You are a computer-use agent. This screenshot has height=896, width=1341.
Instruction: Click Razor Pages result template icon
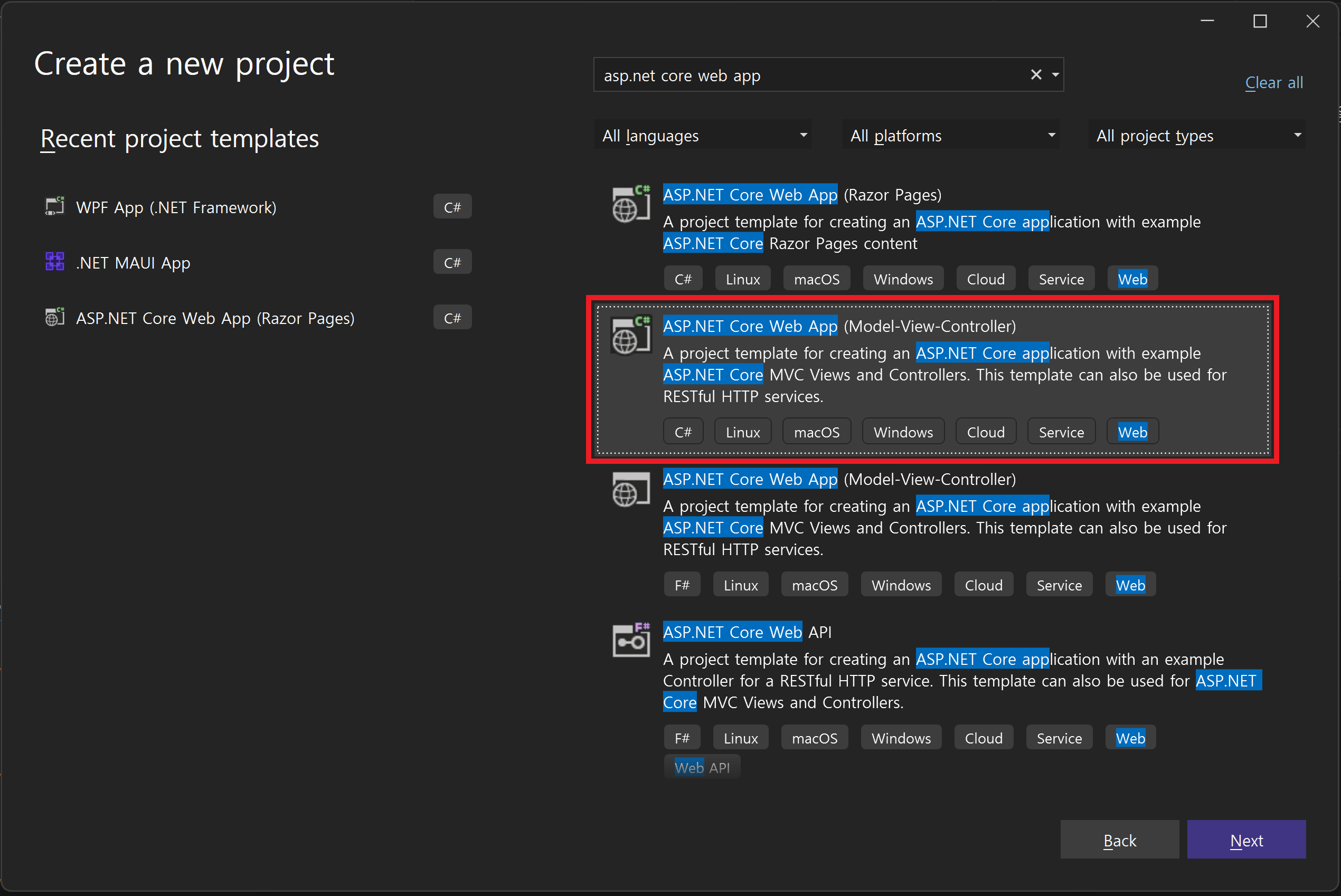coord(630,205)
